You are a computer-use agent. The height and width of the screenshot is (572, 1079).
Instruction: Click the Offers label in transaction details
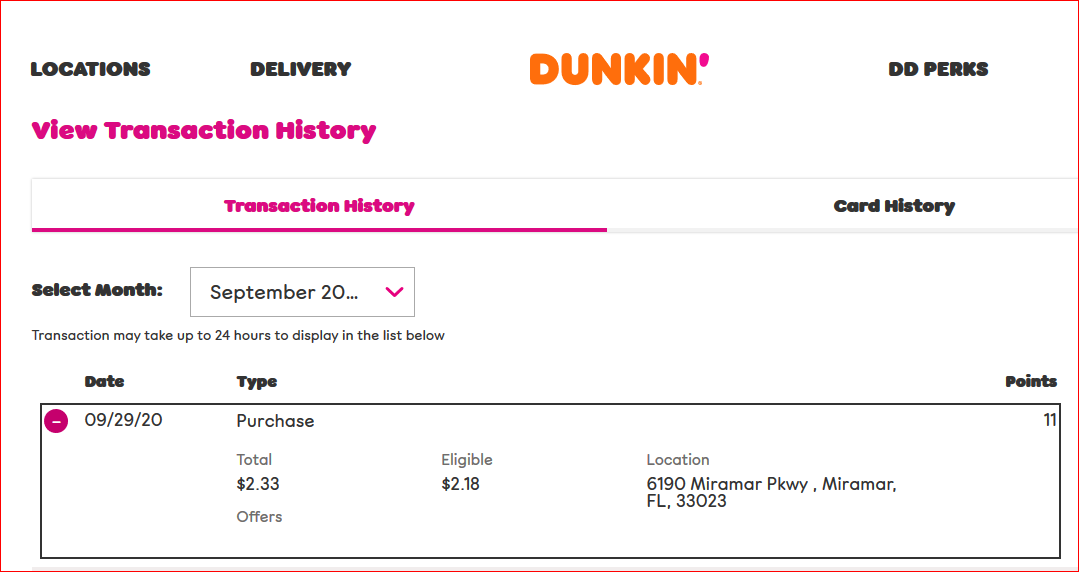point(259,517)
